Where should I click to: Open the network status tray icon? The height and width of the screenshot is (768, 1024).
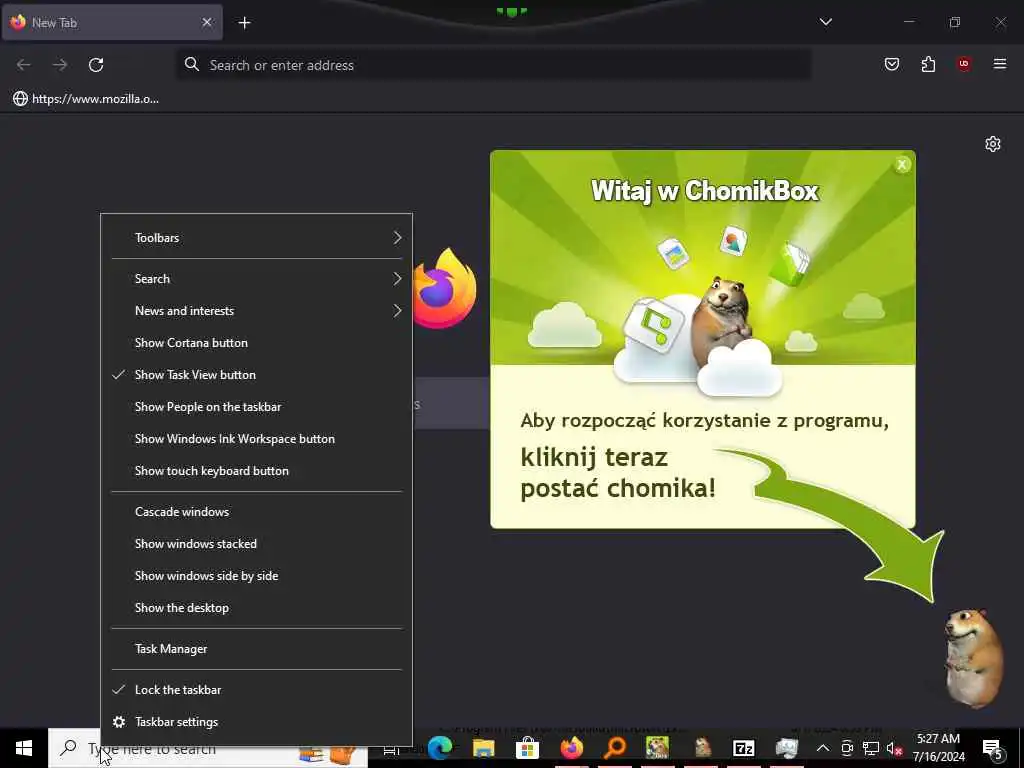[871, 748]
